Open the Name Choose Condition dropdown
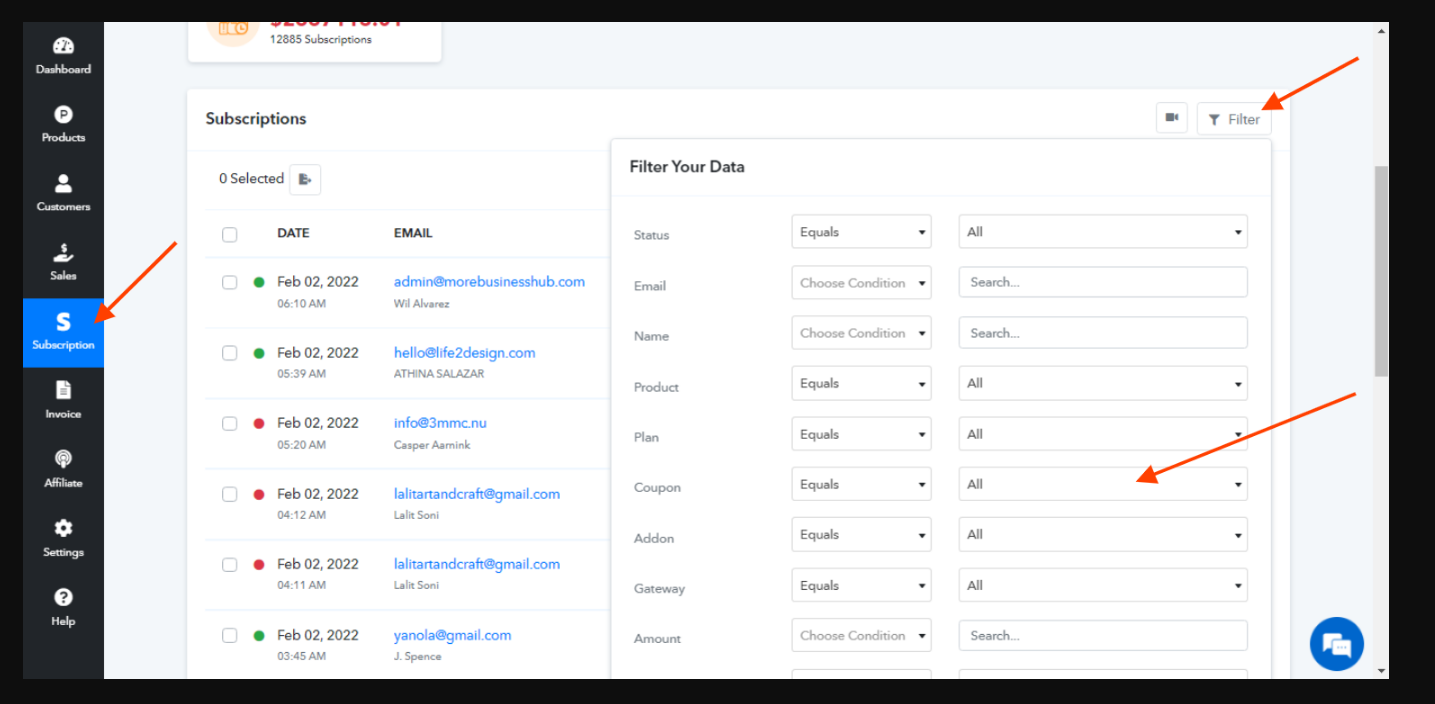The height and width of the screenshot is (704, 1435). click(x=861, y=333)
